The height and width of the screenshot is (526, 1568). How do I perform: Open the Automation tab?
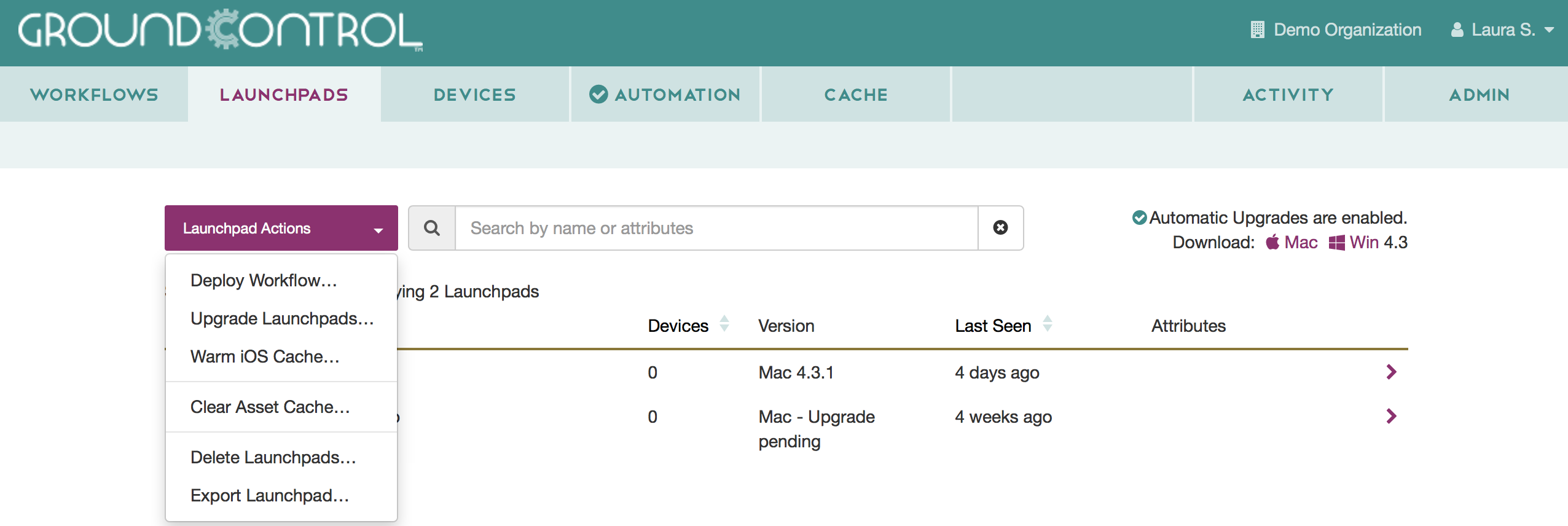665,95
